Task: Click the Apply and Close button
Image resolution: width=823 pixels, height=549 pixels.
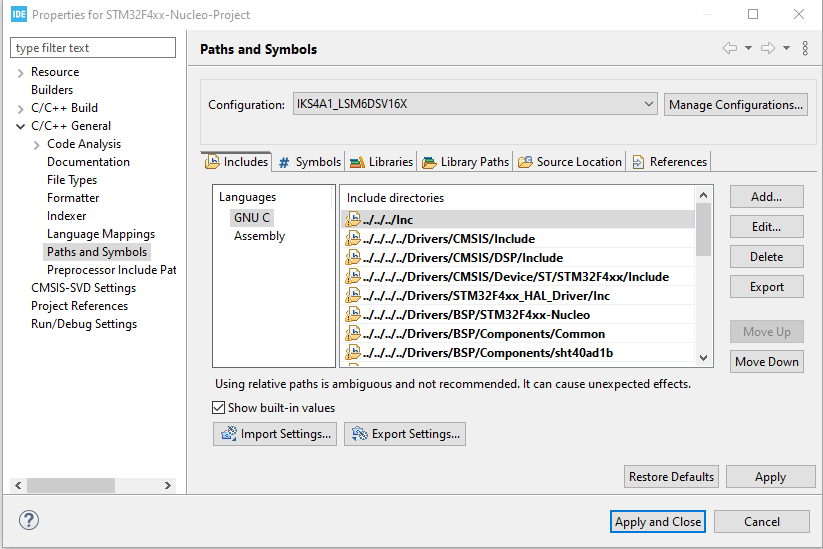Action: (x=658, y=522)
